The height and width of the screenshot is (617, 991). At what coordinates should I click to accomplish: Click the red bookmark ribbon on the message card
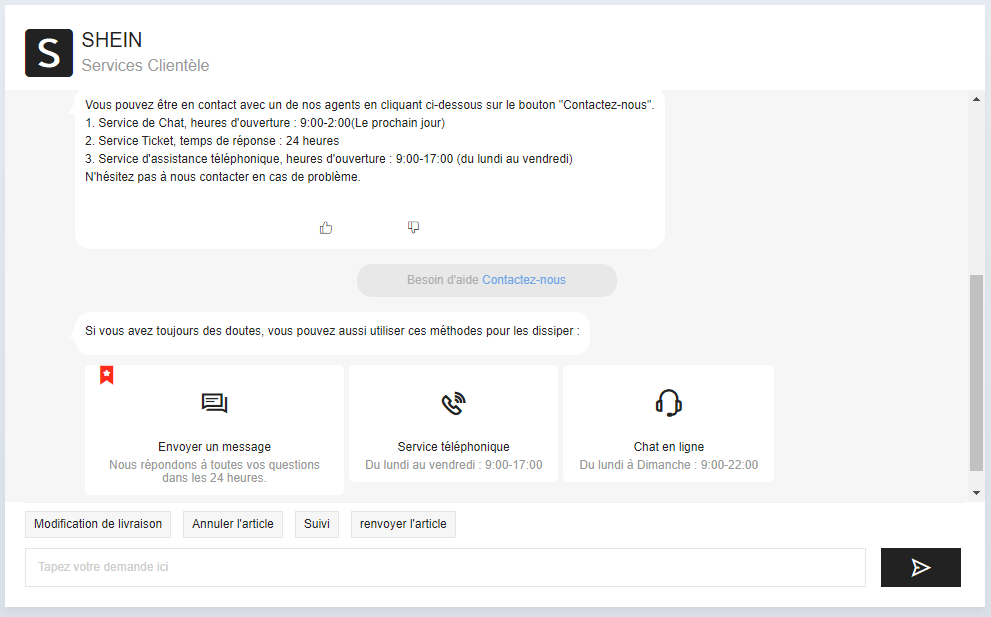[106, 375]
